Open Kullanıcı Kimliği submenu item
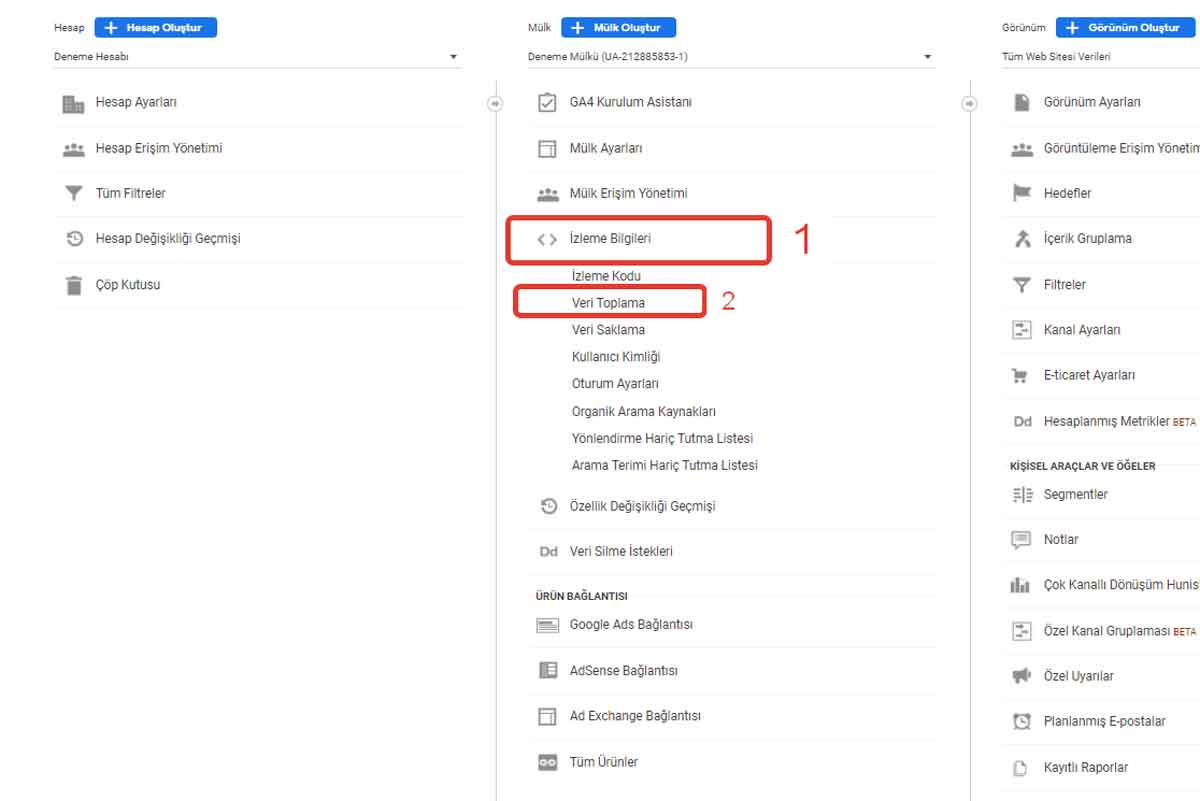Viewport: 1200px width, 801px height. click(616, 357)
